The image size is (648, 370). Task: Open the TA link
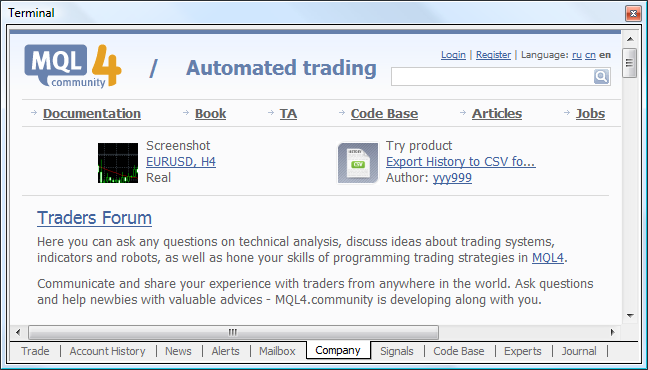pyautogui.click(x=288, y=113)
